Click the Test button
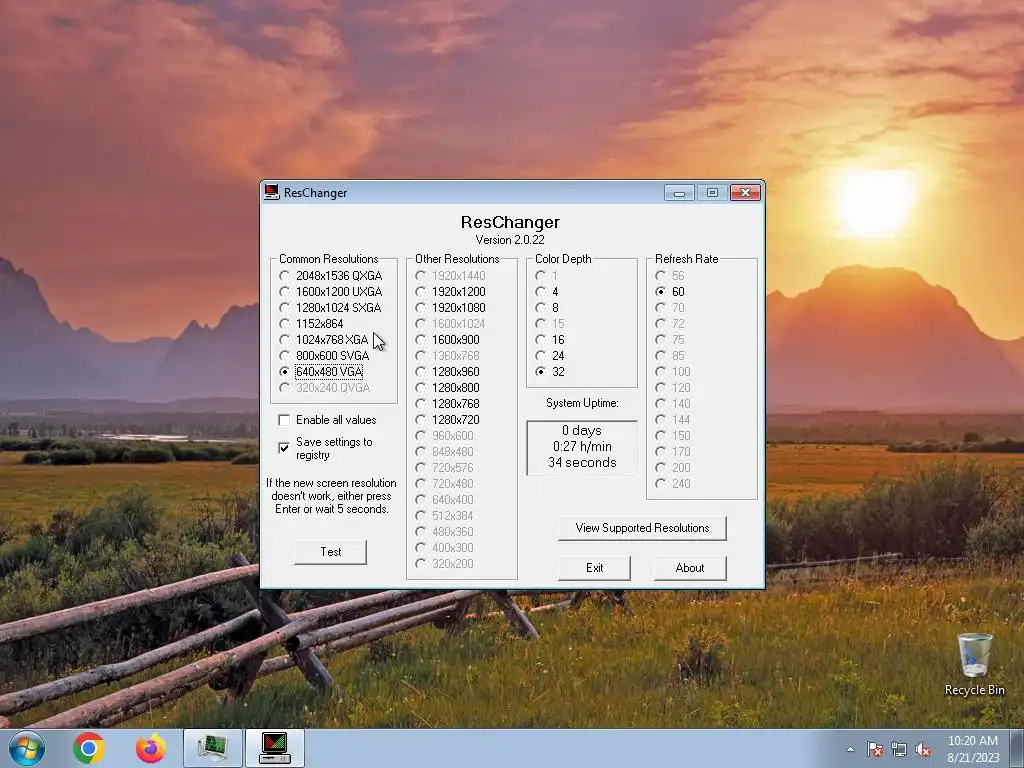Image resolution: width=1024 pixels, height=768 pixels. pyautogui.click(x=330, y=552)
